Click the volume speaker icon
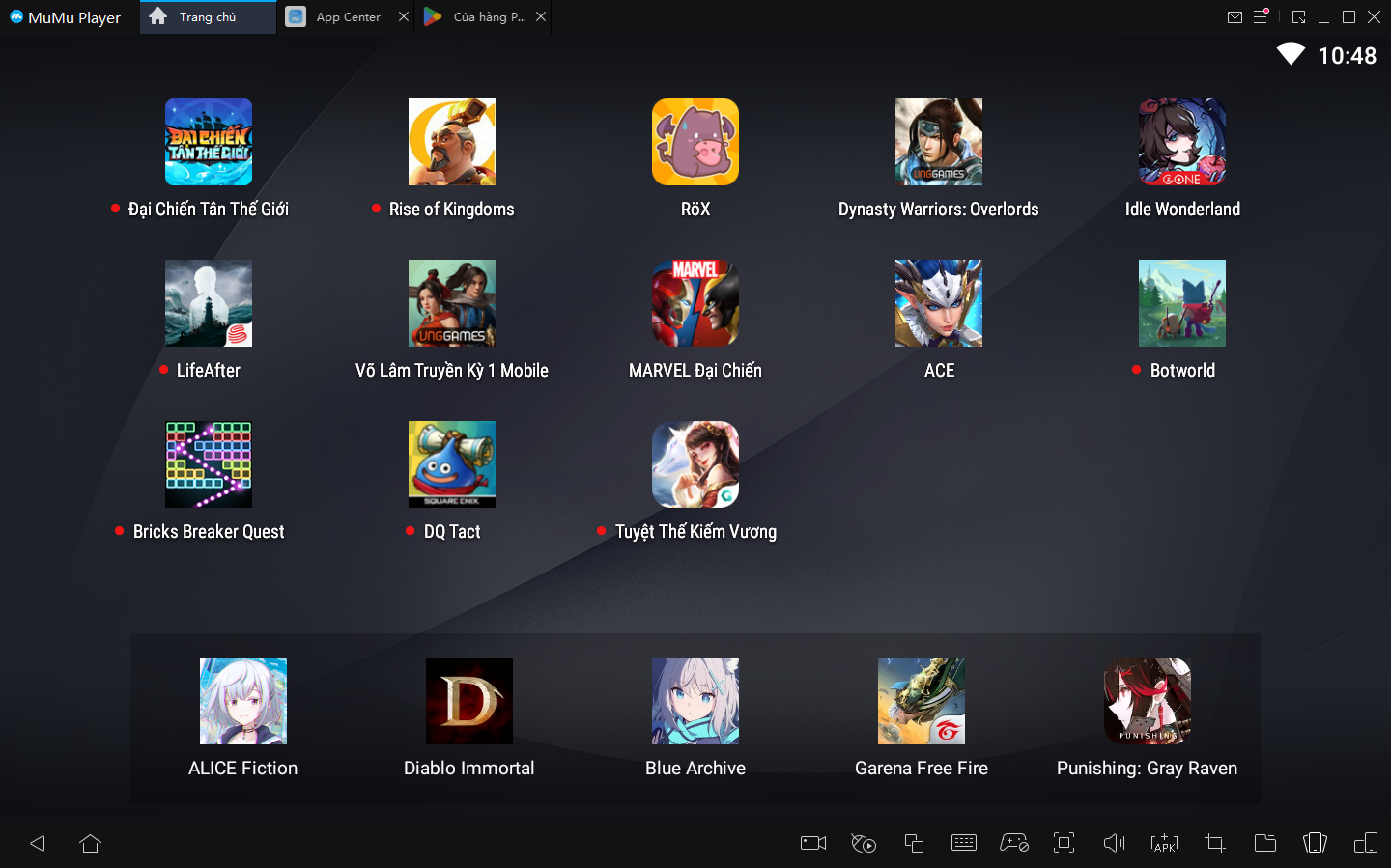This screenshot has height=868, width=1391. [1114, 843]
